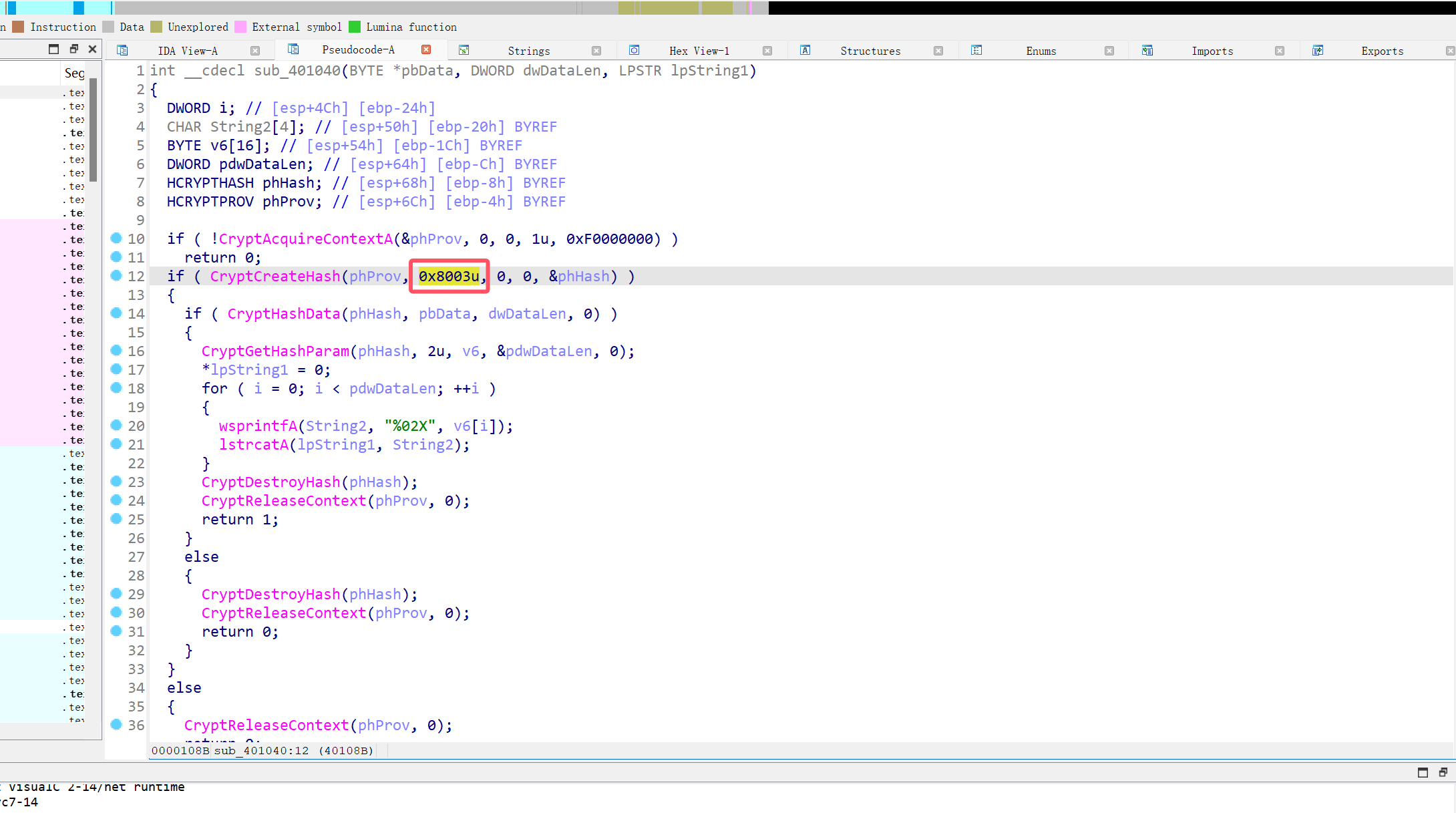Click the Structures tab icon

(805, 50)
